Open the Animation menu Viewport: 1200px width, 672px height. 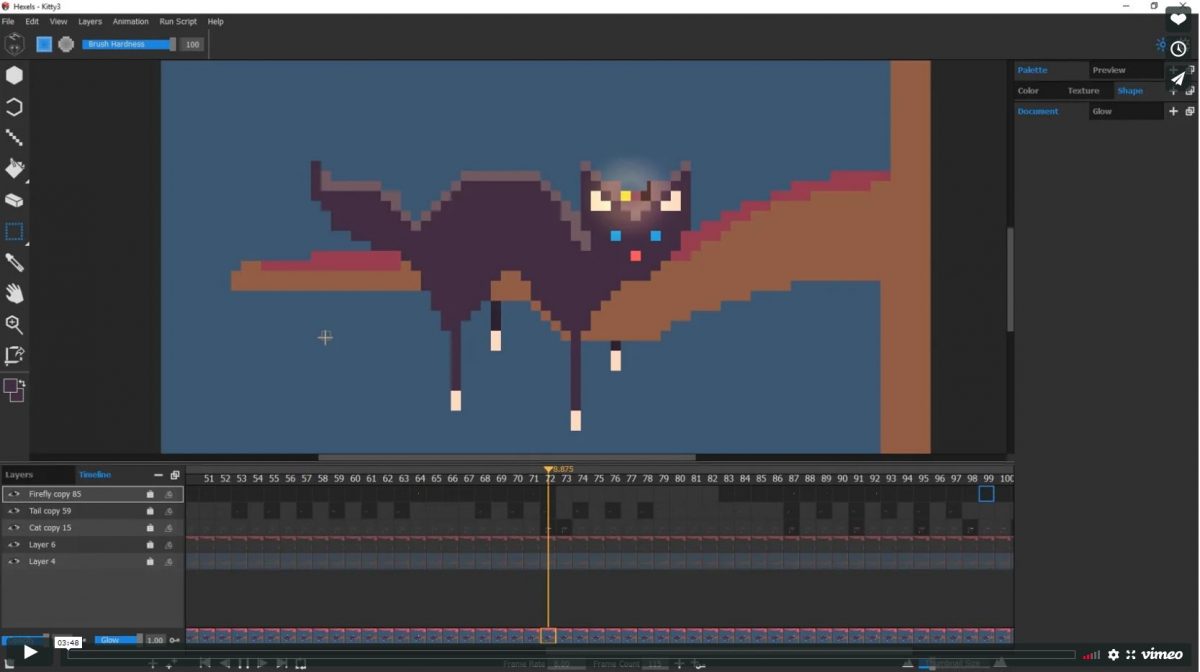[130, 21]
